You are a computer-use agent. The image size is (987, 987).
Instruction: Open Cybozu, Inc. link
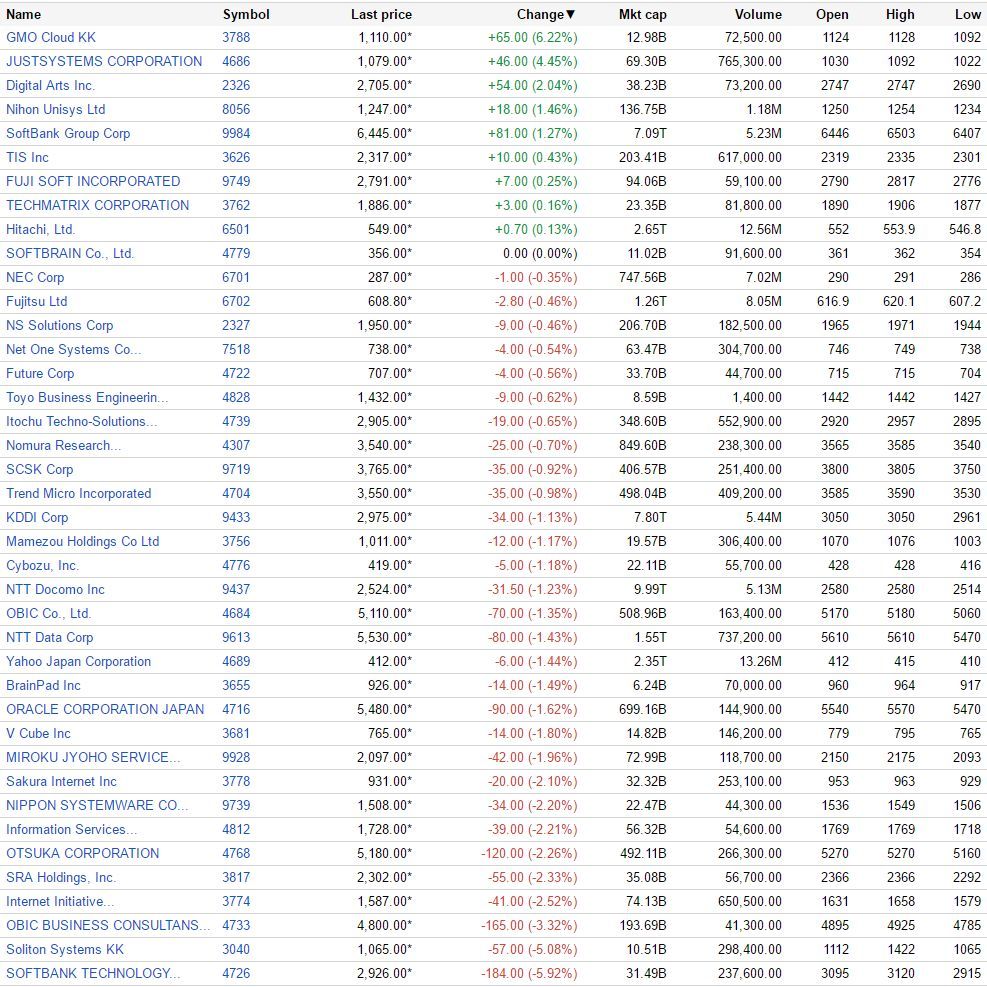point(43,565)
